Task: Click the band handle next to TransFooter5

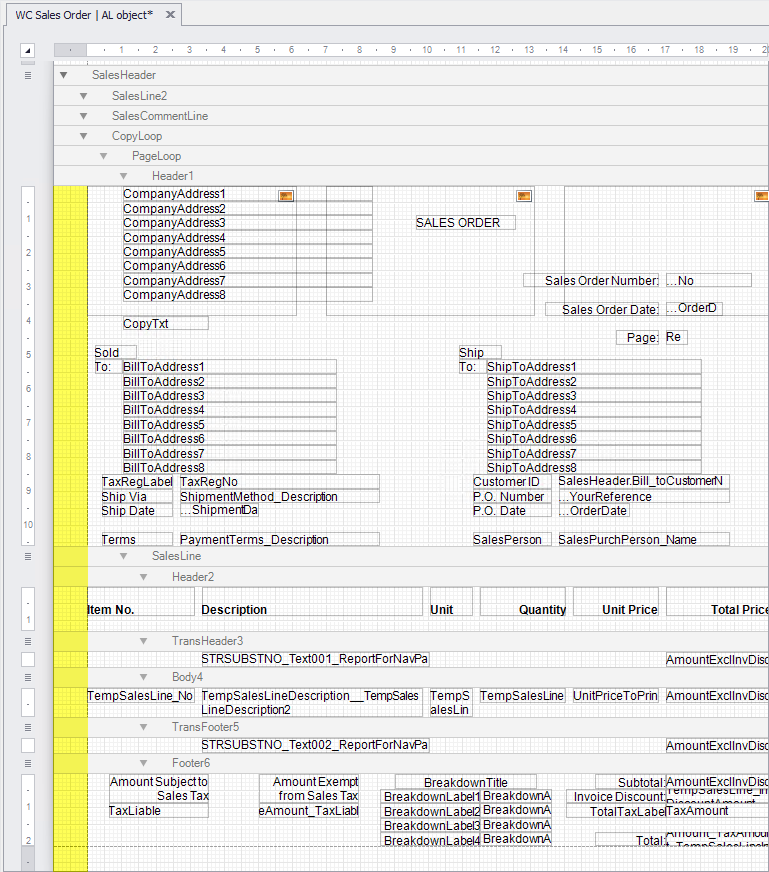Action: pyautogui.click(x=28, y=727)
